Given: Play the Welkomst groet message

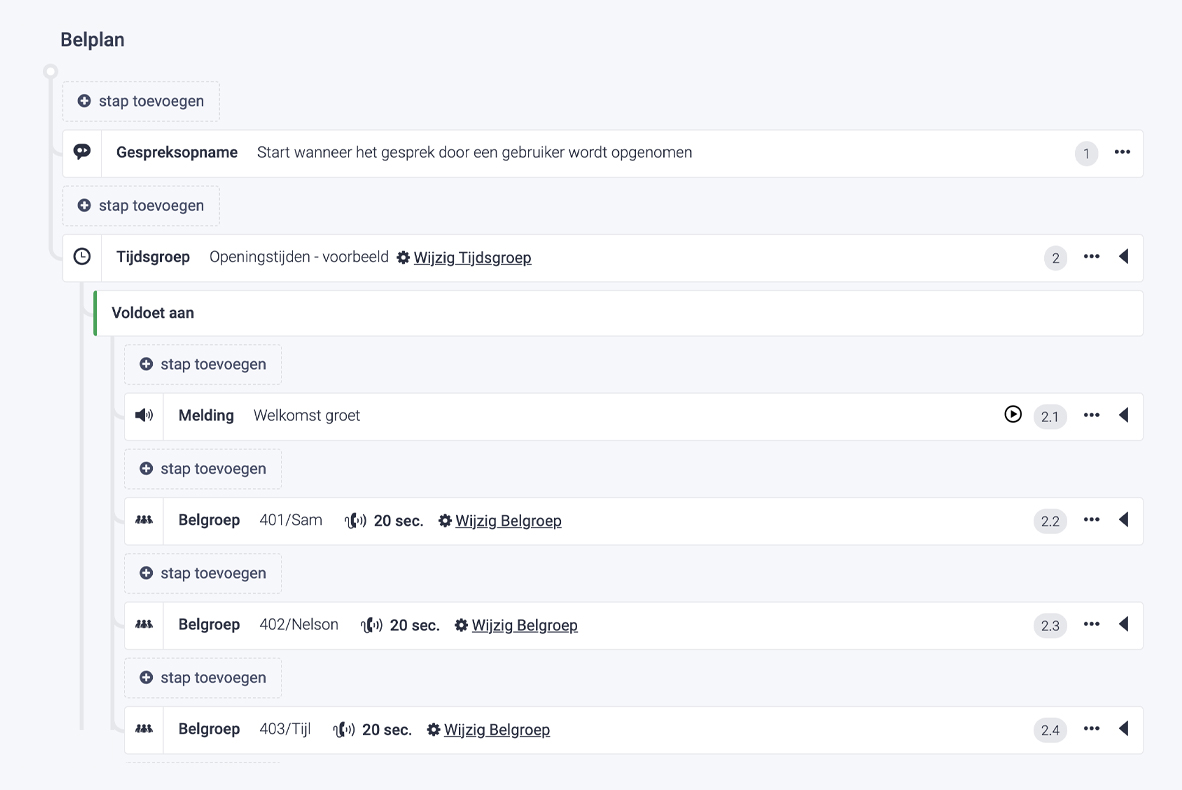Looking at the screenshot, I should tap(1013, 414).
